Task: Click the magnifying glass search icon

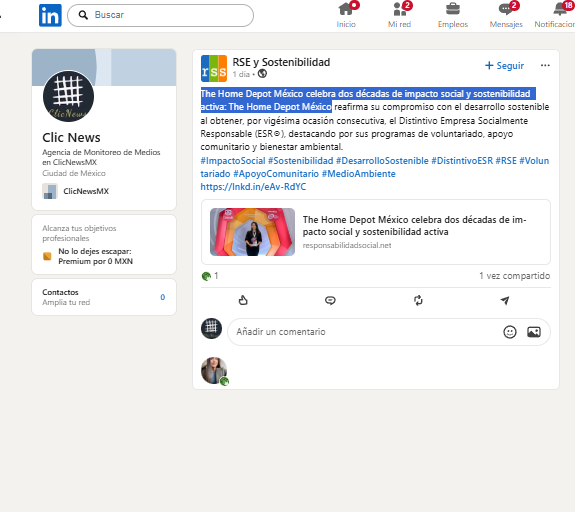Action: pyautogui.click(x=83, y=15)
